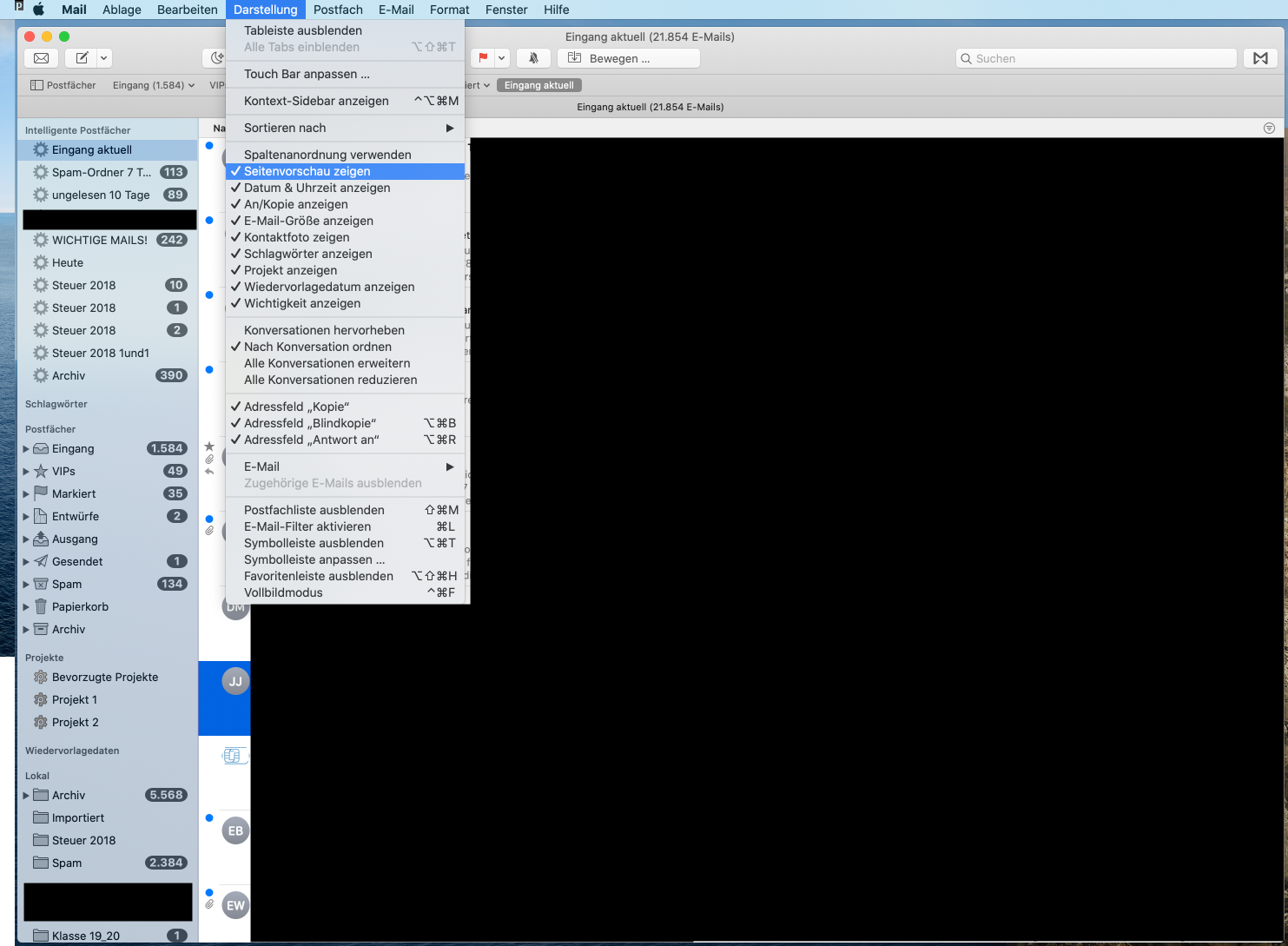Compose a new message with the pencil icon
This screenshot has width=1288, height=946.
point(83,58)
